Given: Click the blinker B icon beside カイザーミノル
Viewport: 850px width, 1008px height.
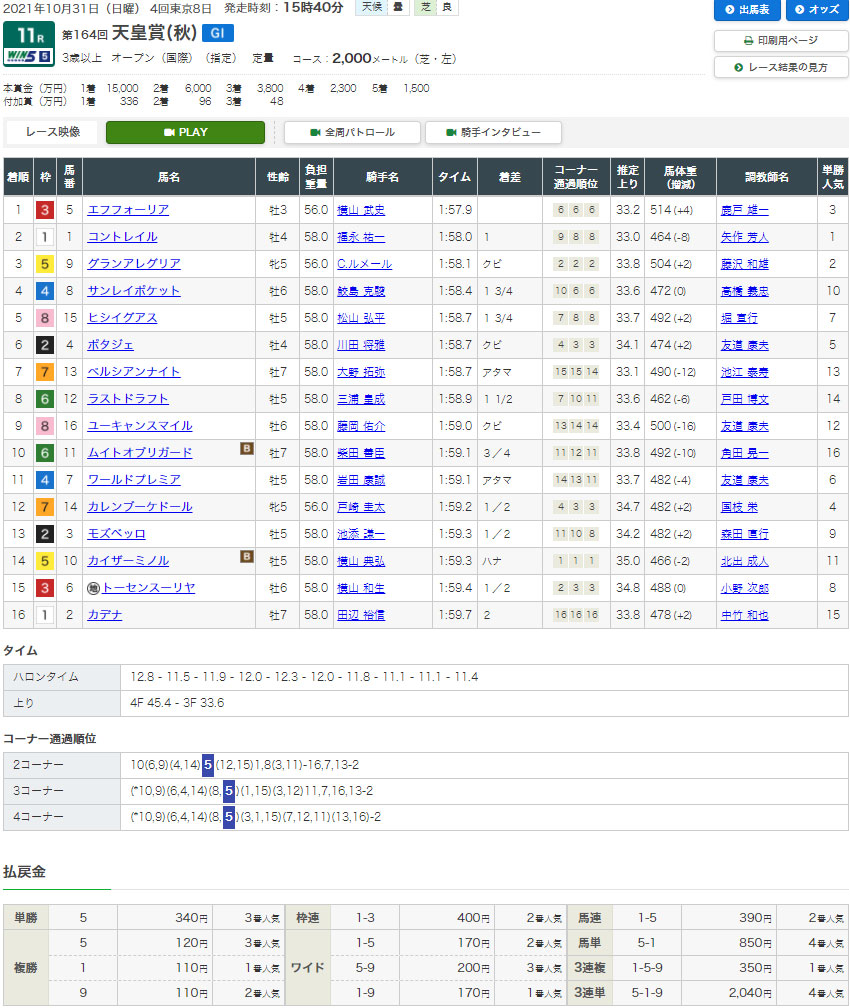Looking at the screenshot, I should point(246,558).
